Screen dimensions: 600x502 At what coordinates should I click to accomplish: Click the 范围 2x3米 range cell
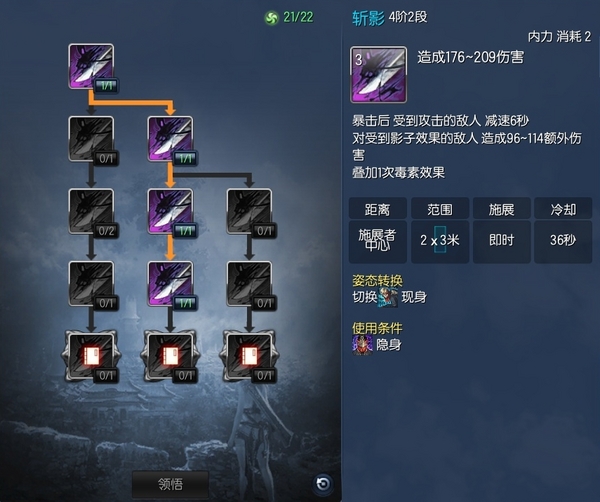point(440,241)
